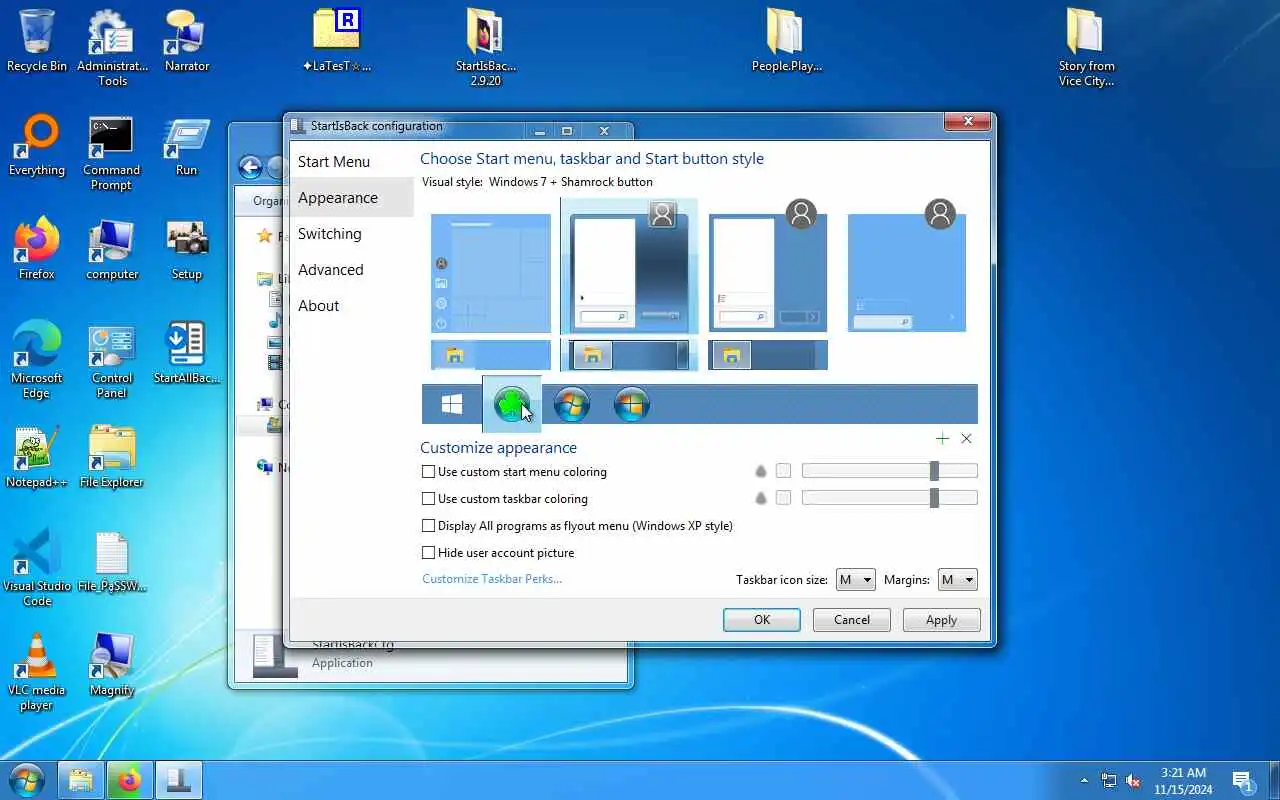Launch Notepad++ from the desktop
The height and width of the screenshot is (800, 1280).
coord(37,458)
